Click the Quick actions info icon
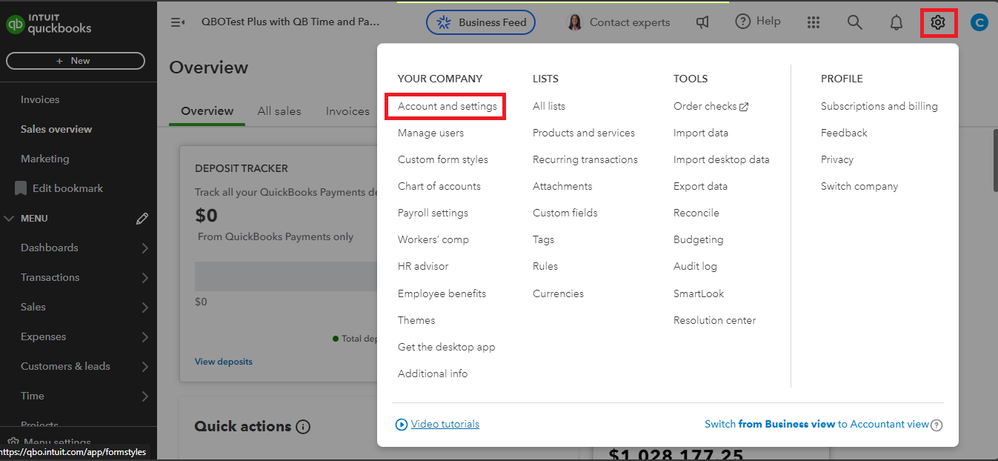This screenshot has width=998, height=461. (303, 427)
